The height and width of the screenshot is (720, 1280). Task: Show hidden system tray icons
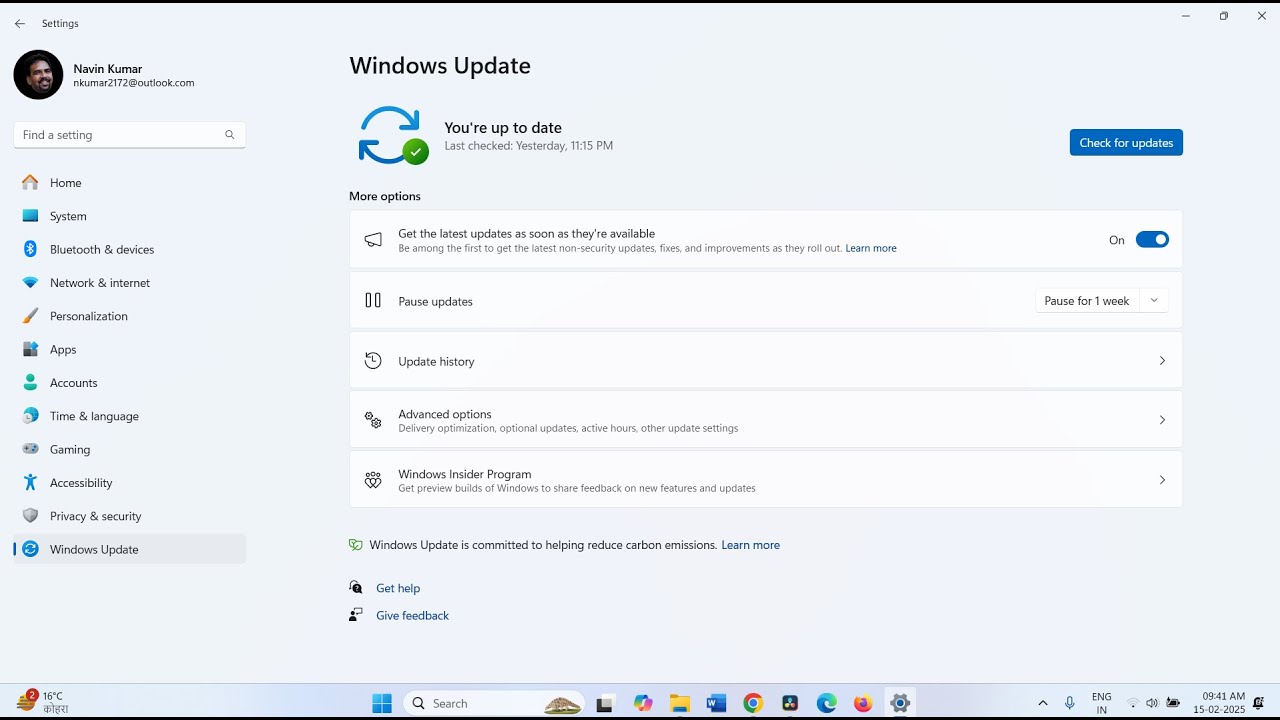[1043, 703]
